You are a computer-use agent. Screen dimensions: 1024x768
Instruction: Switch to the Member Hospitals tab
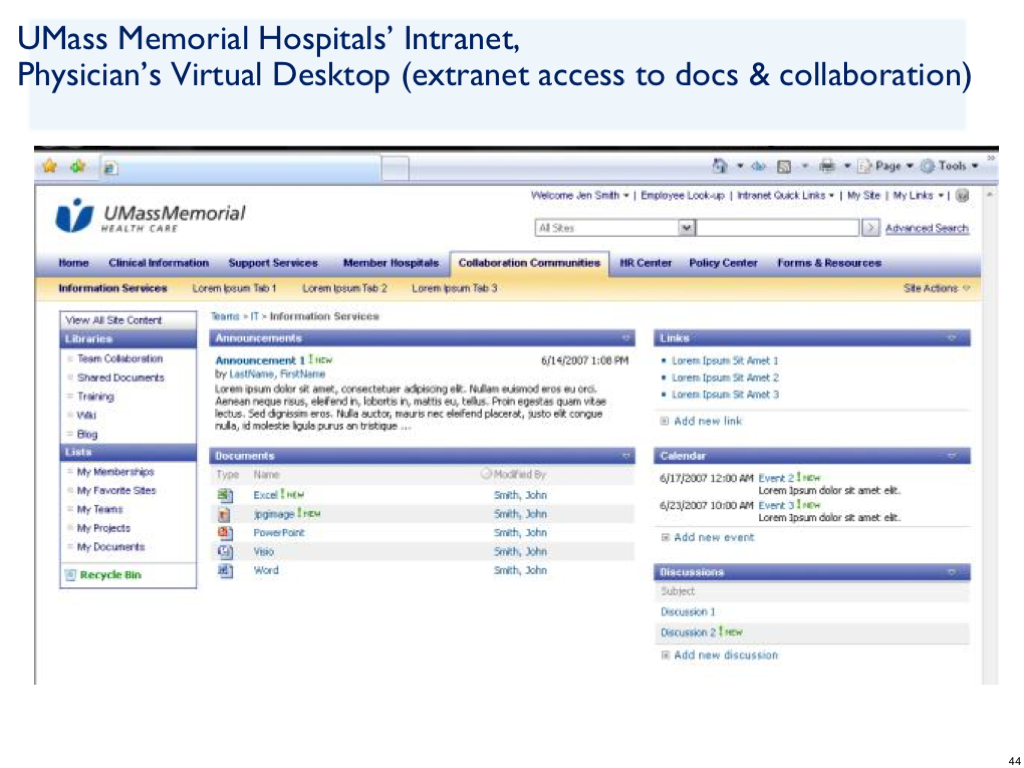[391, 263]
